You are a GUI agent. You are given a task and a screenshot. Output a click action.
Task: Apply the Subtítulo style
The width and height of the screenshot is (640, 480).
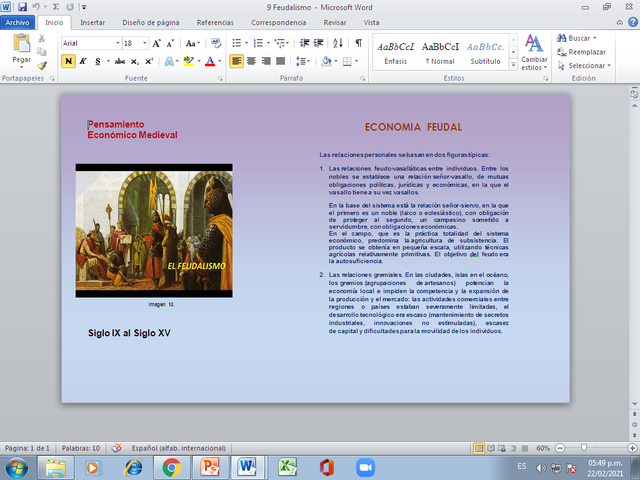(x=485, y=53)
